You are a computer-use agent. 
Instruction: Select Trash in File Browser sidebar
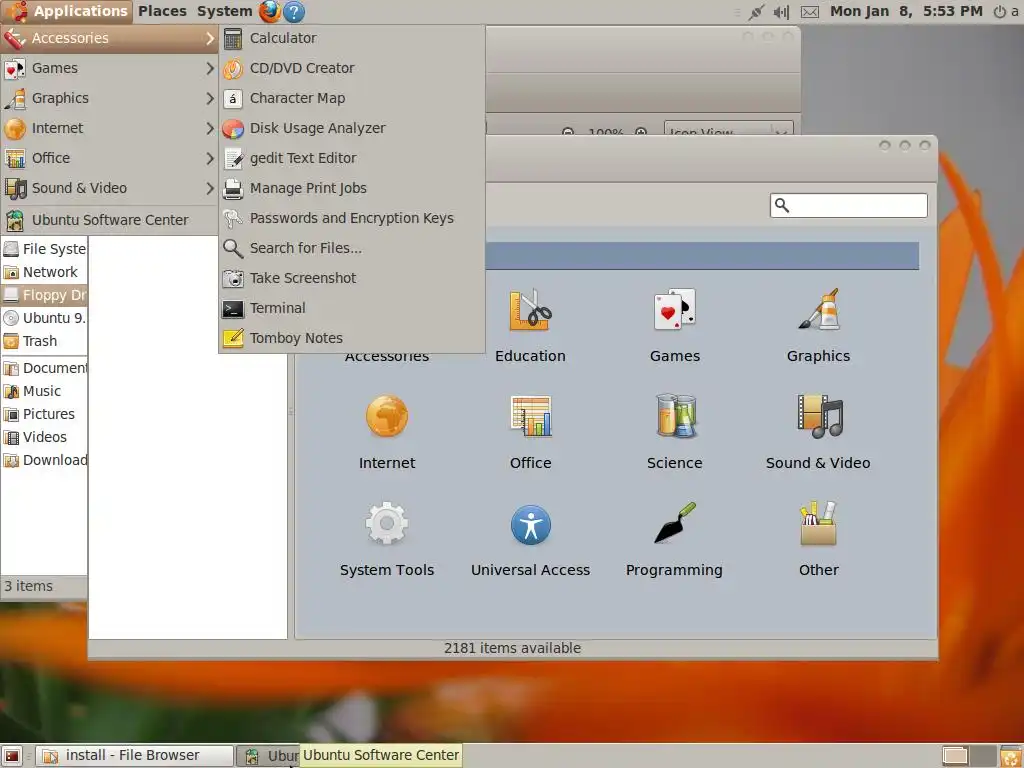click(x=44, y=341)
